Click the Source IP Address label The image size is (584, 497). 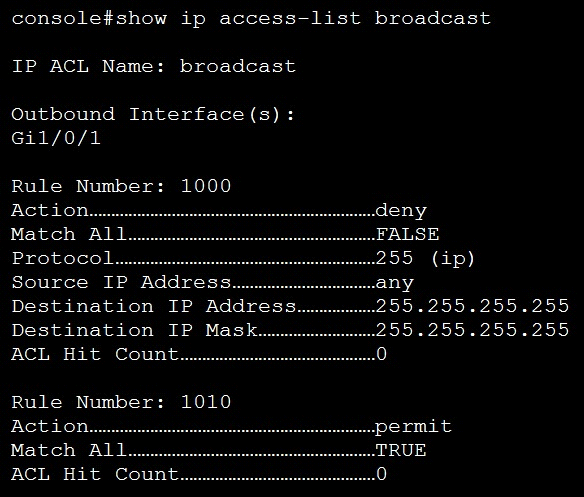(121, 282)
